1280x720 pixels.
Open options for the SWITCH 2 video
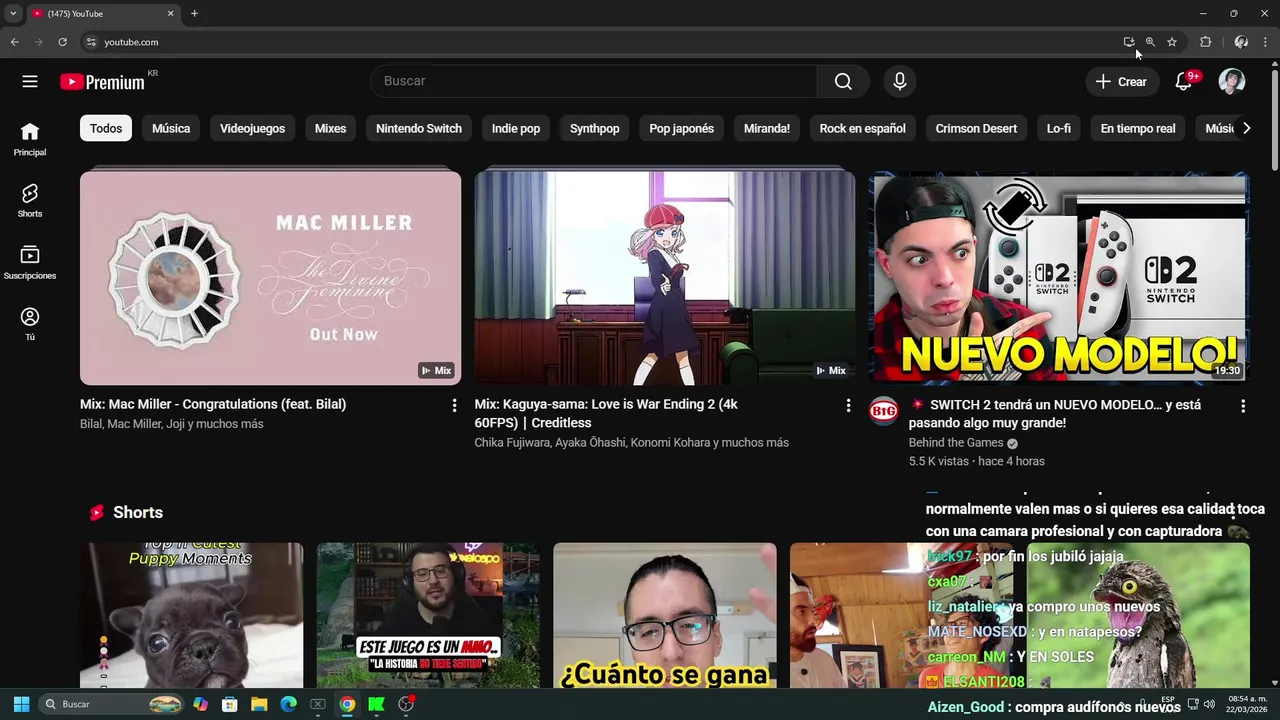[1243, 406]
